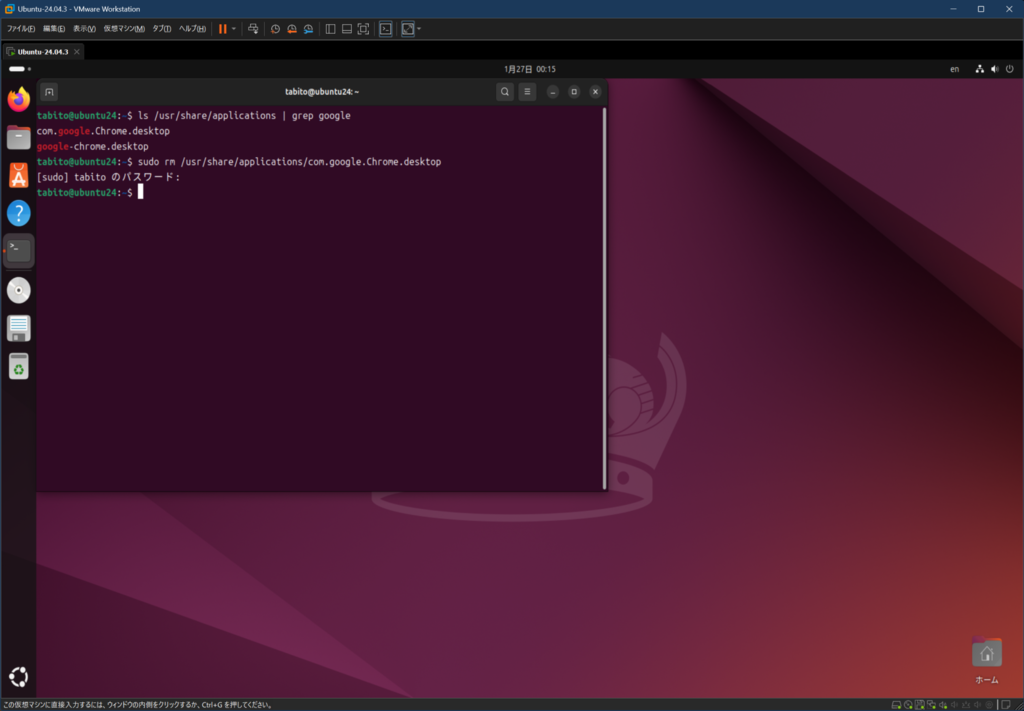Expand the stretch display dropdown arrow
This screenshot has width=1024, height=711.
(x=419, y=29)
